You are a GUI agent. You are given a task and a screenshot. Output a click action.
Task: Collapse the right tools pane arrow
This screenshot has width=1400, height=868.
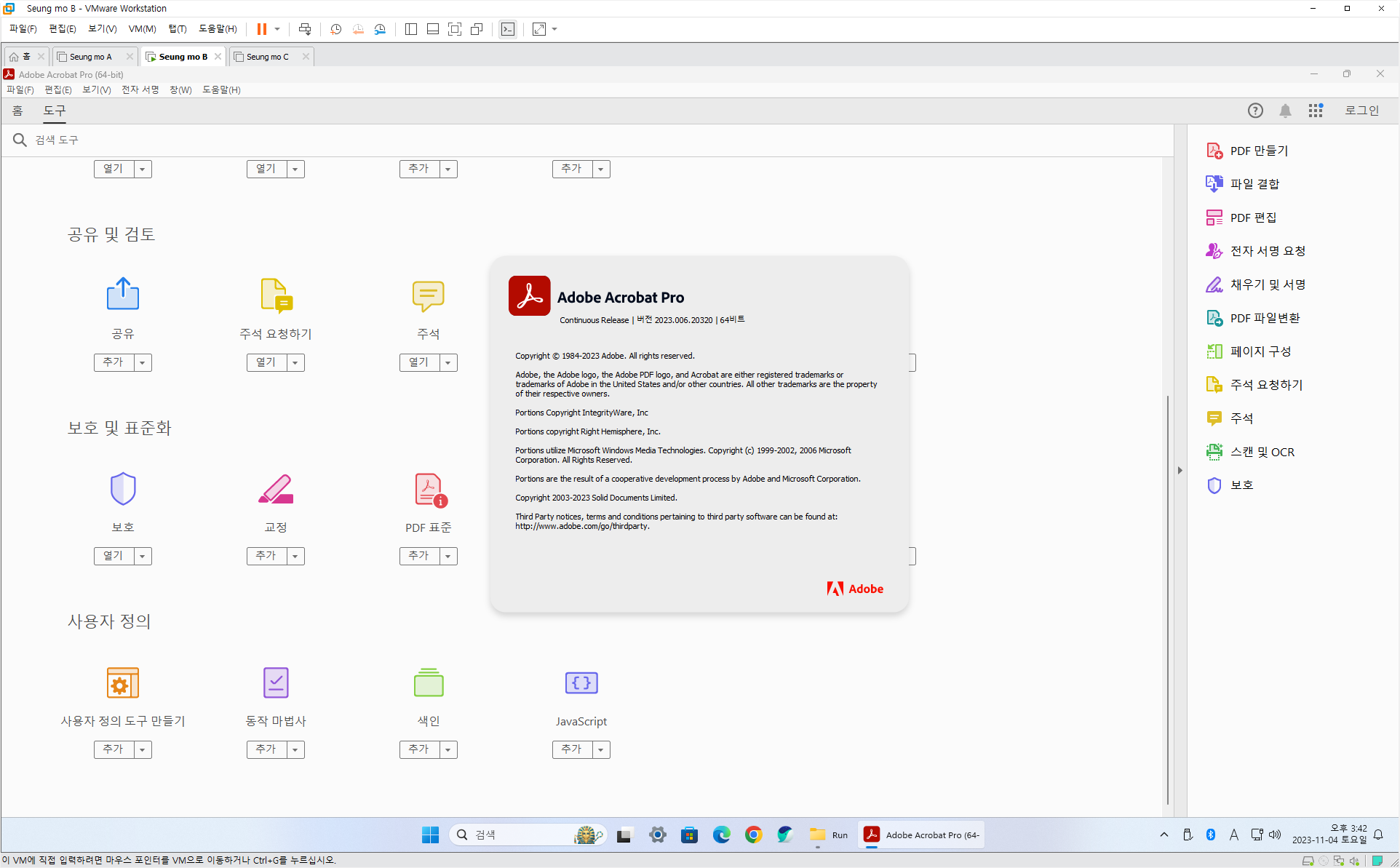[1180, 471]
